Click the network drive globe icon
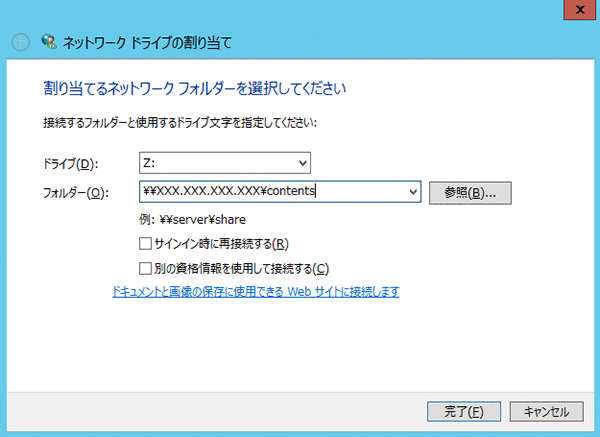 tap(49, 41)
